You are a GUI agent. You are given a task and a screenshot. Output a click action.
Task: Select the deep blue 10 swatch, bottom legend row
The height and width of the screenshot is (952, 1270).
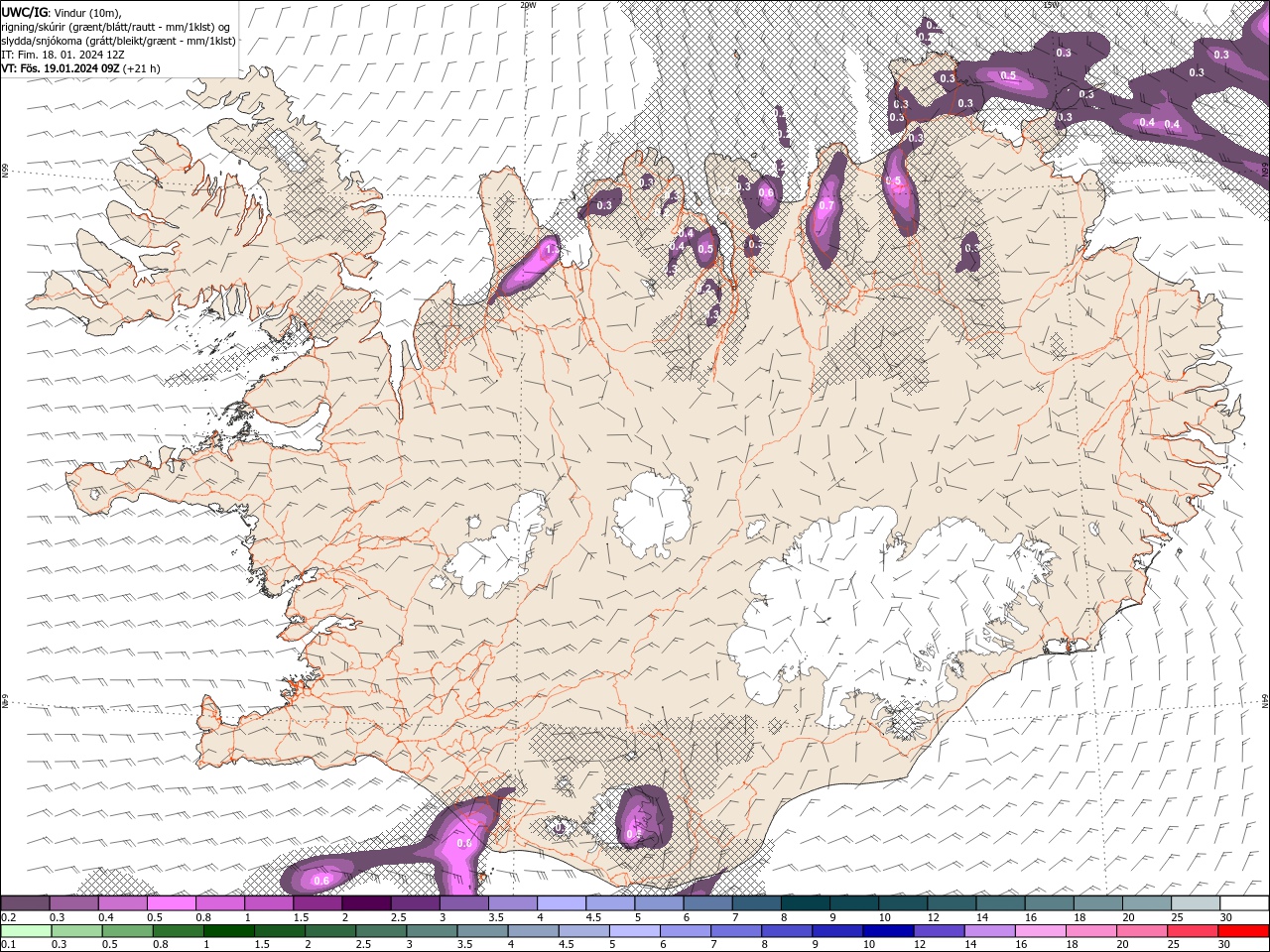click(888, 931)
